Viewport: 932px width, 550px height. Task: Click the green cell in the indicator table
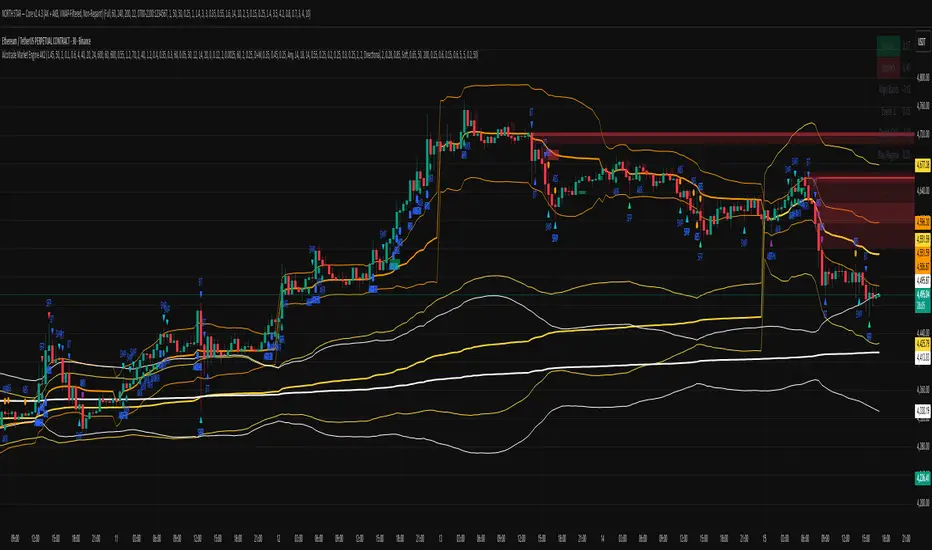coord(889,46)
